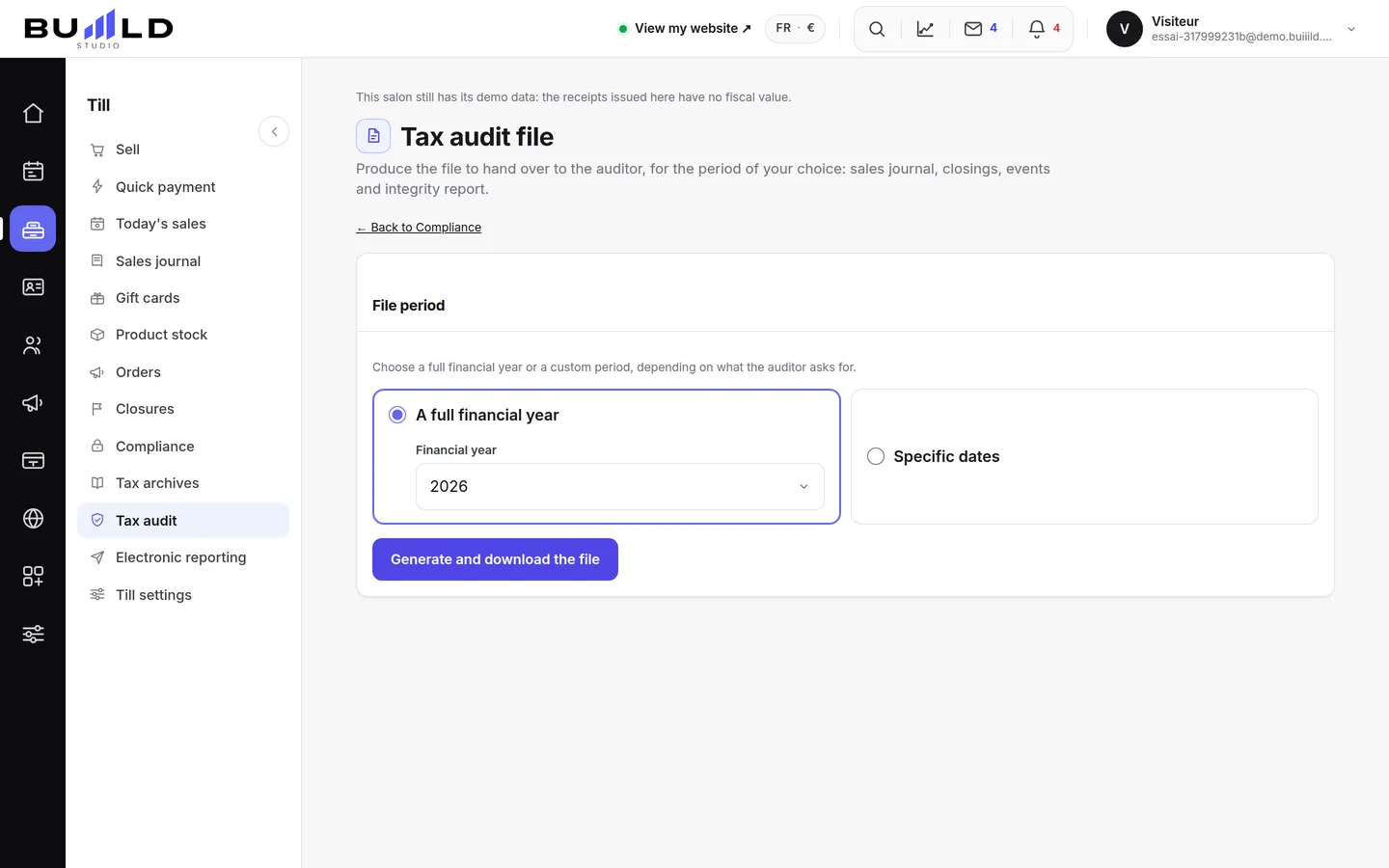Open the sliders settings rail icon

point(33,635)
